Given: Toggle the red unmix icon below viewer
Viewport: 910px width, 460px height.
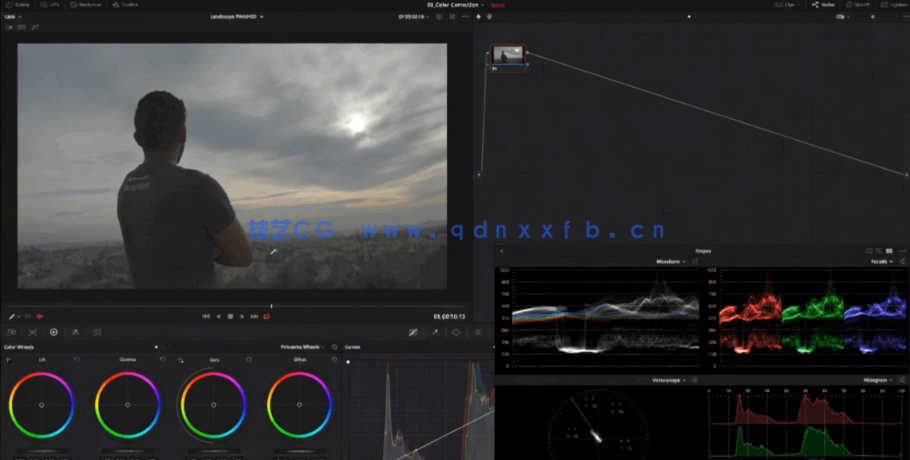Looking at the screenshot, I should (x=39, y=317).
